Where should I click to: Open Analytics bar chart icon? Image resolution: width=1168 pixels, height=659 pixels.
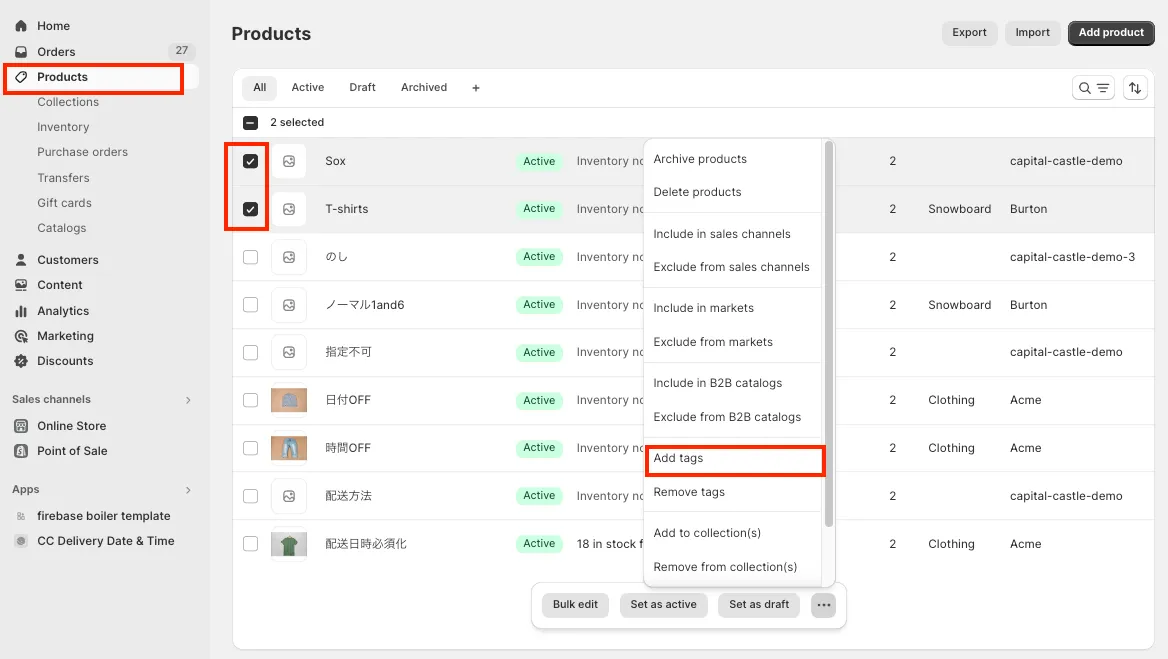click(x=21, y=311)
